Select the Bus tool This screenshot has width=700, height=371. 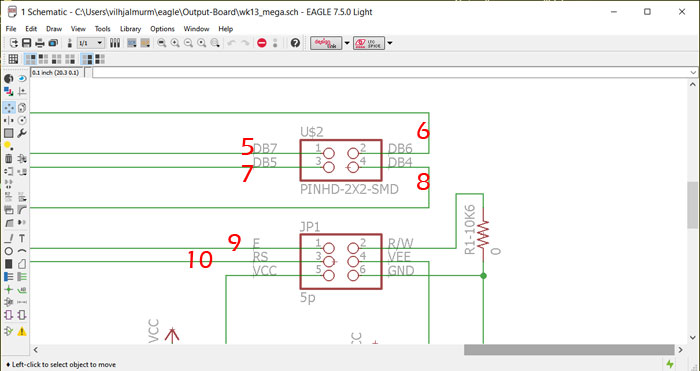click(x=8, y=277)
